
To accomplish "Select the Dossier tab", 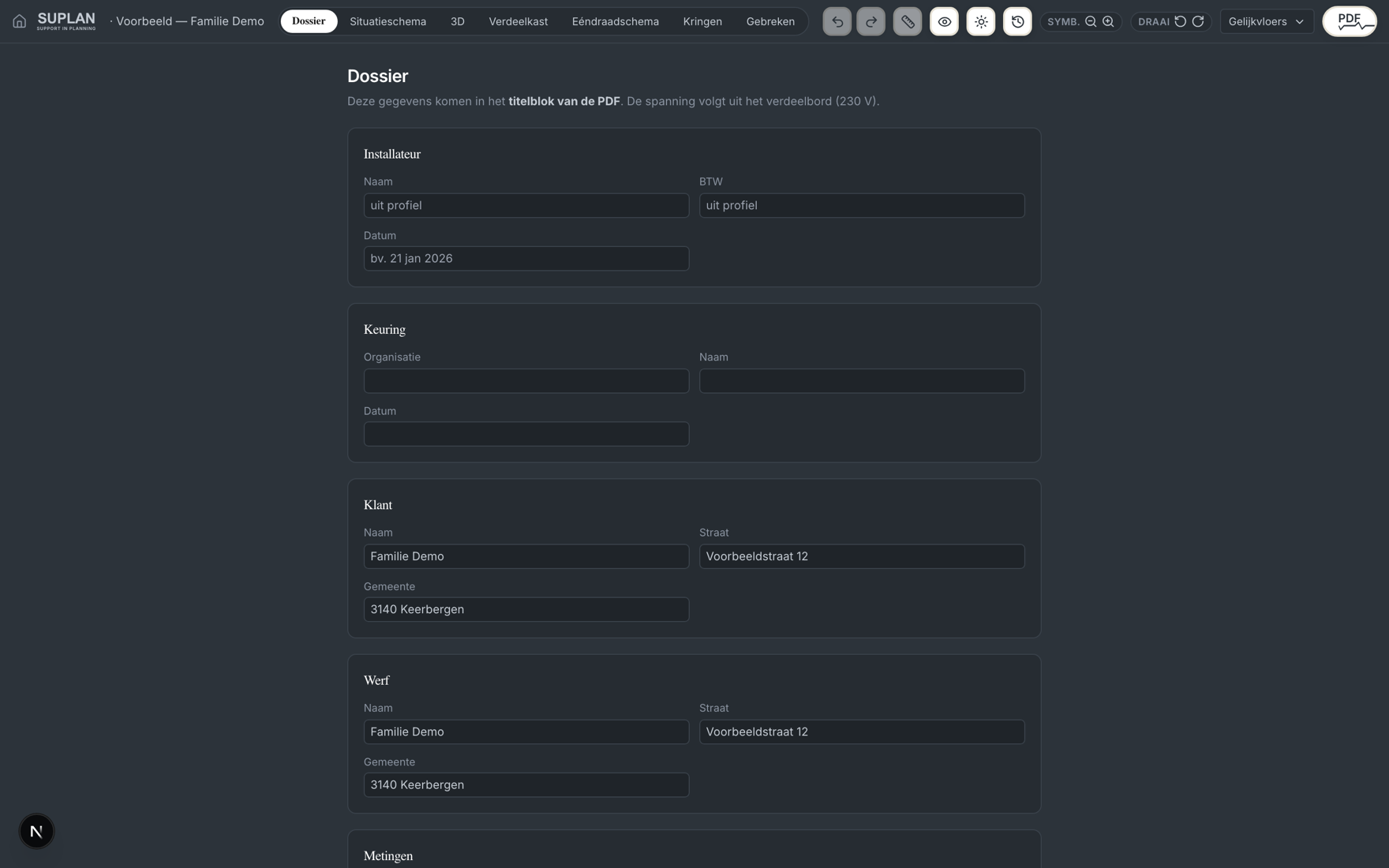I will point(309,21).
